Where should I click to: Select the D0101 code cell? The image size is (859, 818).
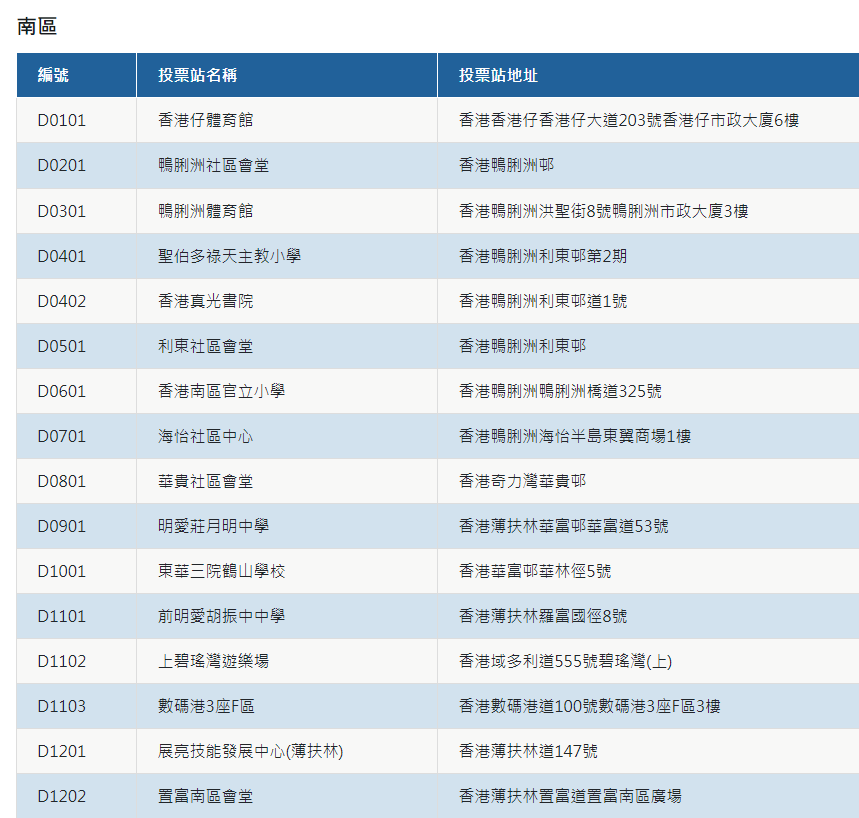click(x=62, y=121)
